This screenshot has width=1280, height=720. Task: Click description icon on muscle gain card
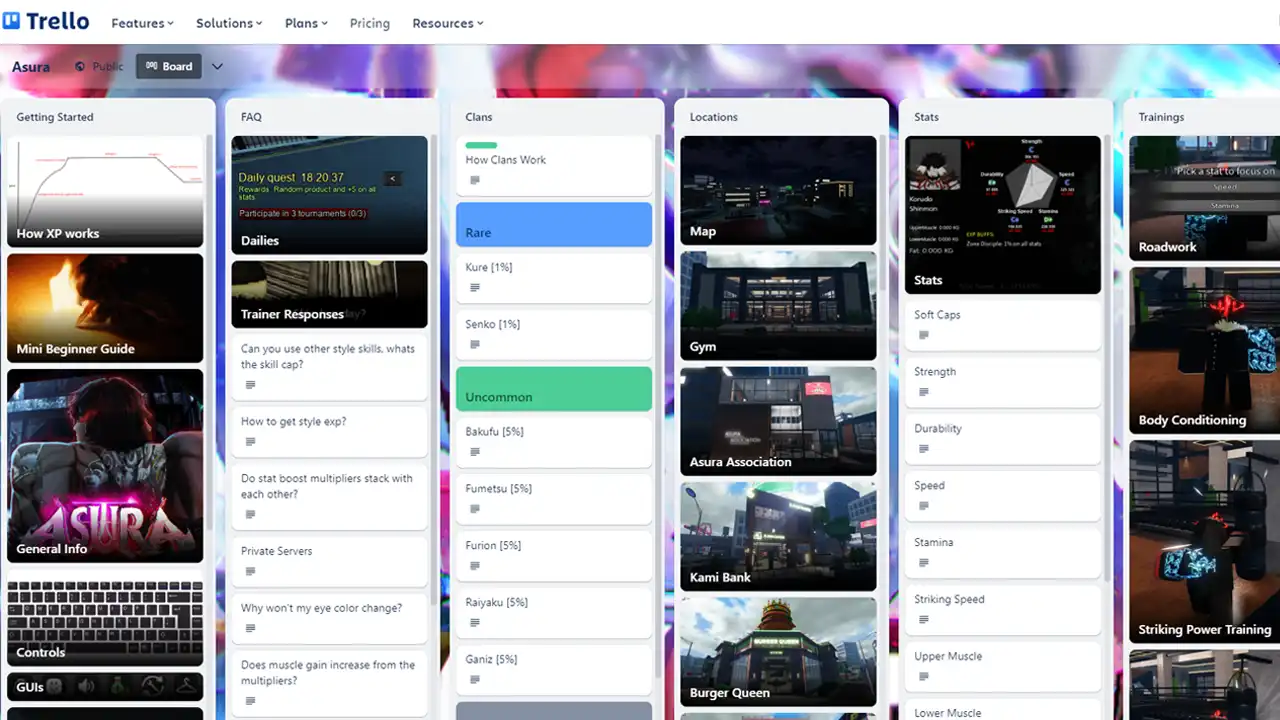(x=250, y=701)
